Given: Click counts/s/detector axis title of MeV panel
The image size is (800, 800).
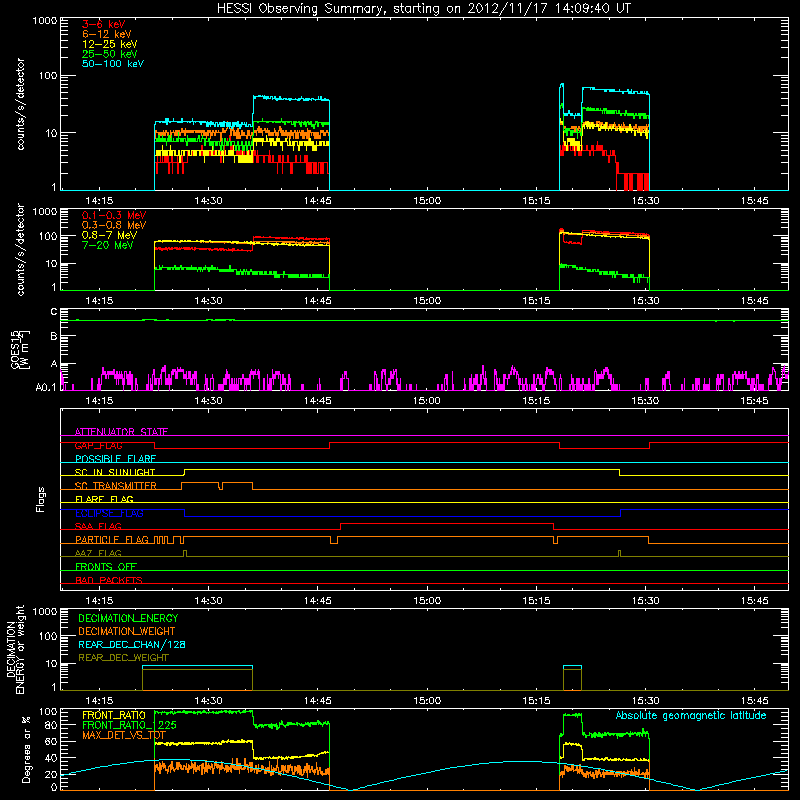Looking at the screenshot, I should 20,249.
